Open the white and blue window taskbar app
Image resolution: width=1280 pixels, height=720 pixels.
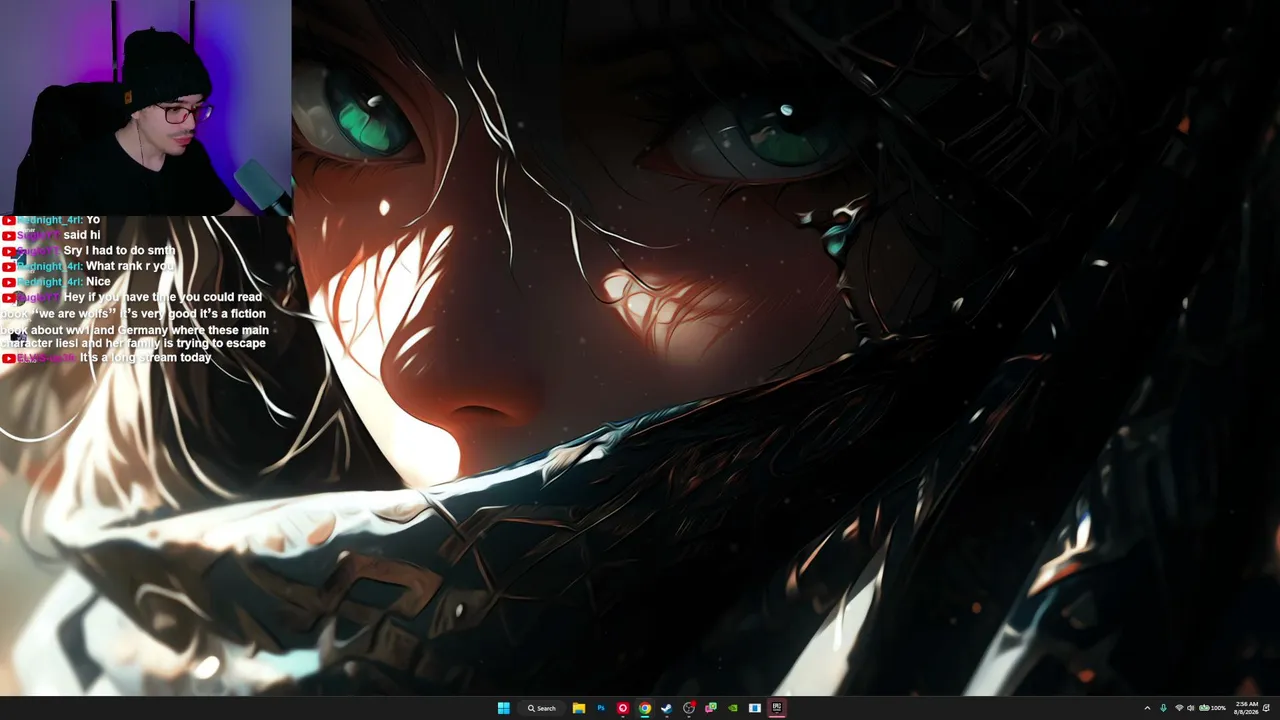[x=755, y=708]
